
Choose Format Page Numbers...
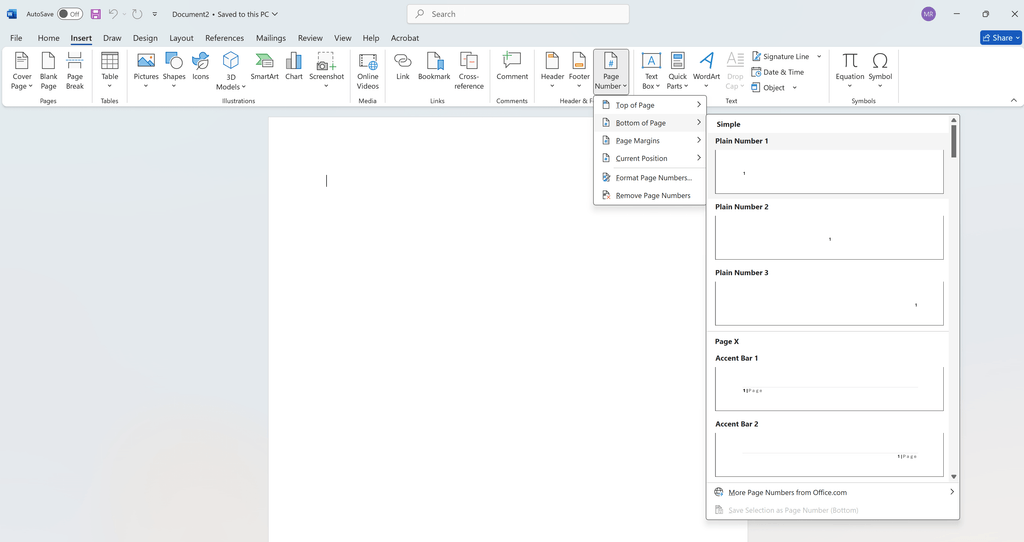[x=650, y=178]
